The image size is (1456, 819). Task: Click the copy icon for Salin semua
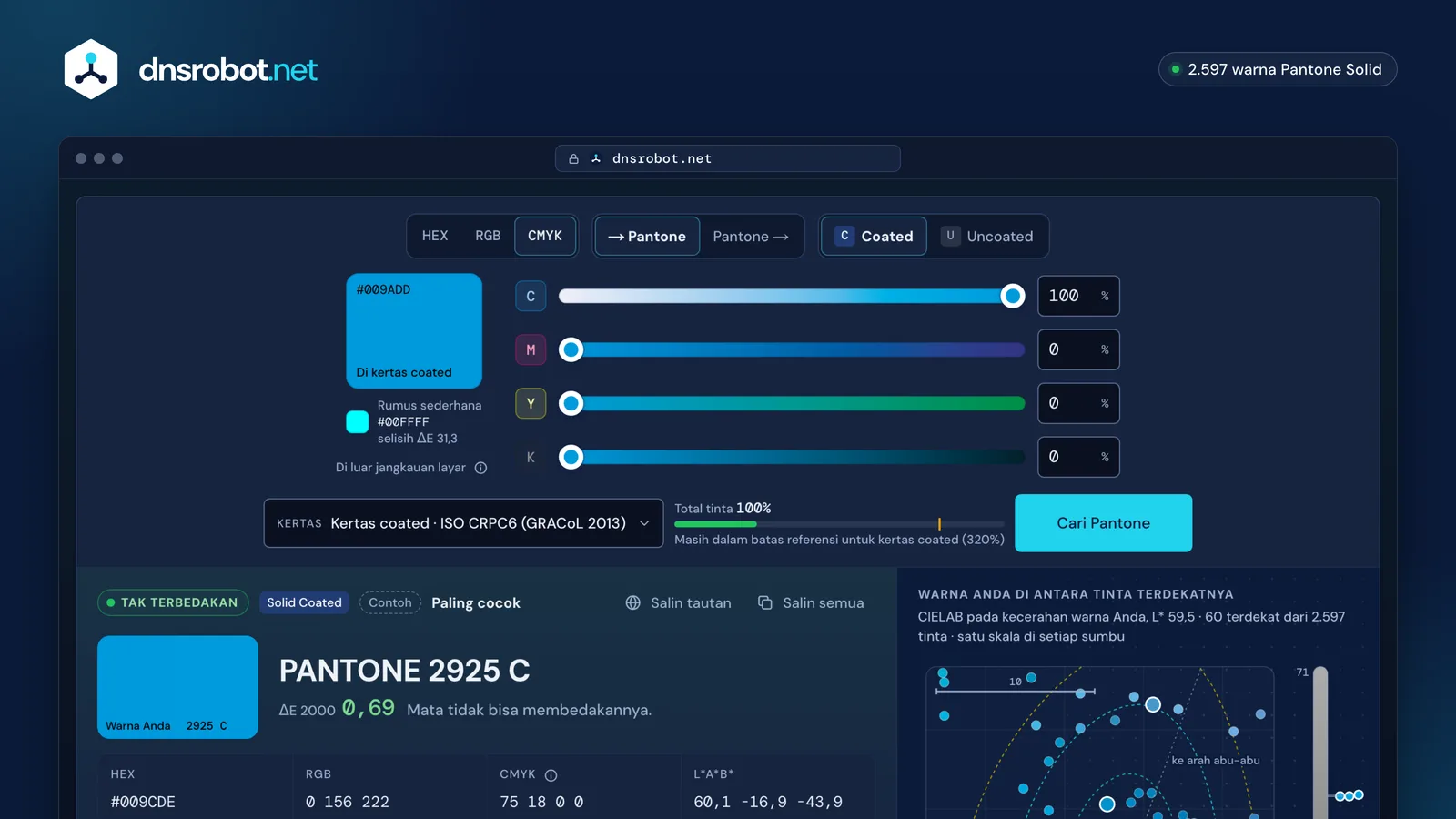[765, 602]
